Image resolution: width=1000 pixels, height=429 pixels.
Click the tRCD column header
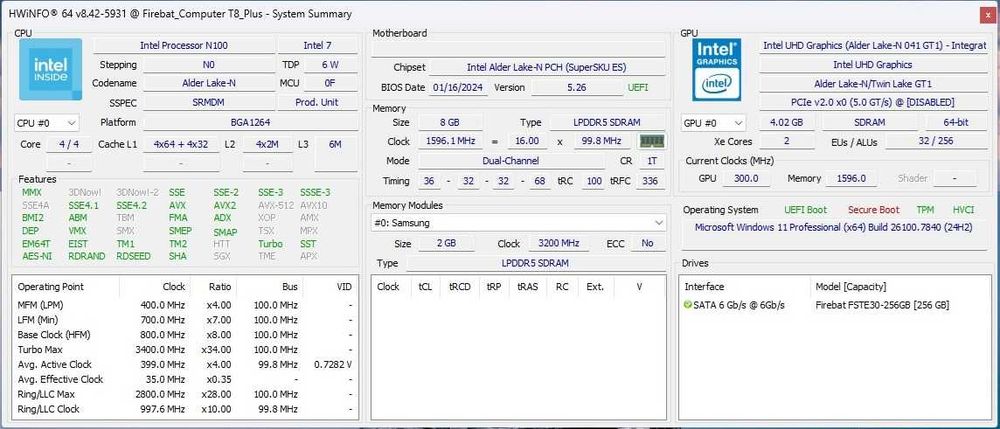point(459,287)
